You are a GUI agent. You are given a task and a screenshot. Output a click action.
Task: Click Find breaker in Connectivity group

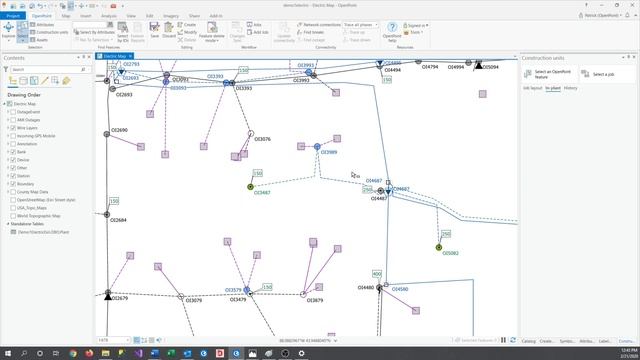[x=311, y=32]
